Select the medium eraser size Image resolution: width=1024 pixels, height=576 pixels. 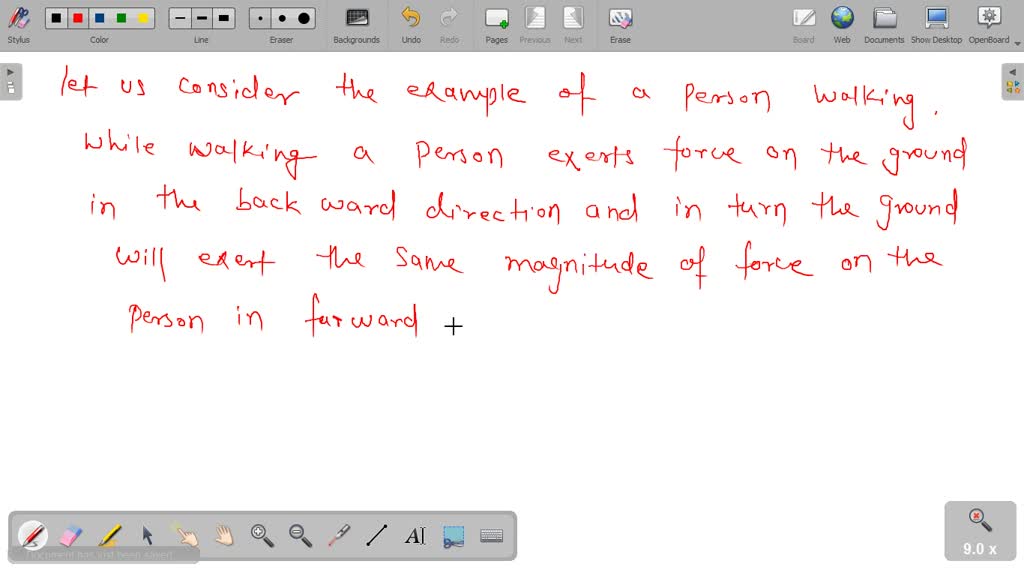(x=280, y=17)
